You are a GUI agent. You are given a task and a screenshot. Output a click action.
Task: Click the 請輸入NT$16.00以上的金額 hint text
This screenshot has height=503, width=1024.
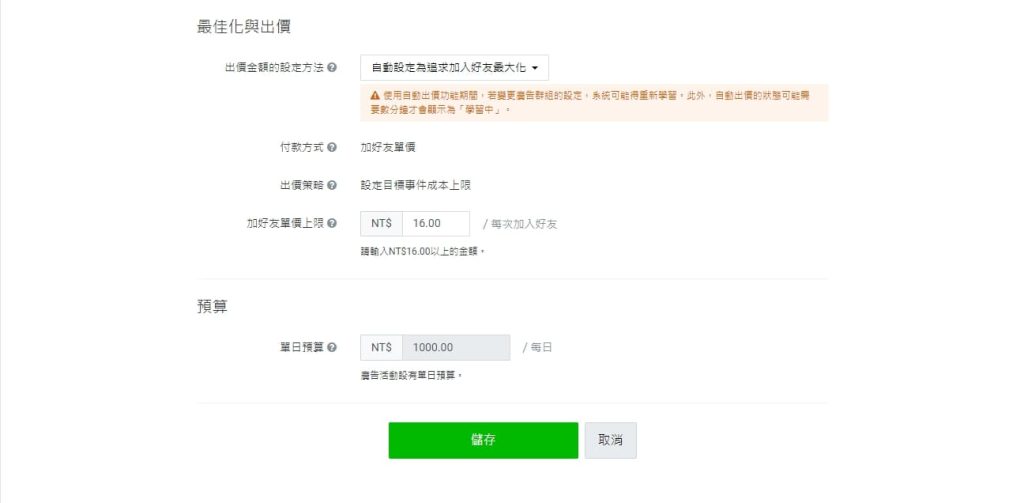click(422, 251)
